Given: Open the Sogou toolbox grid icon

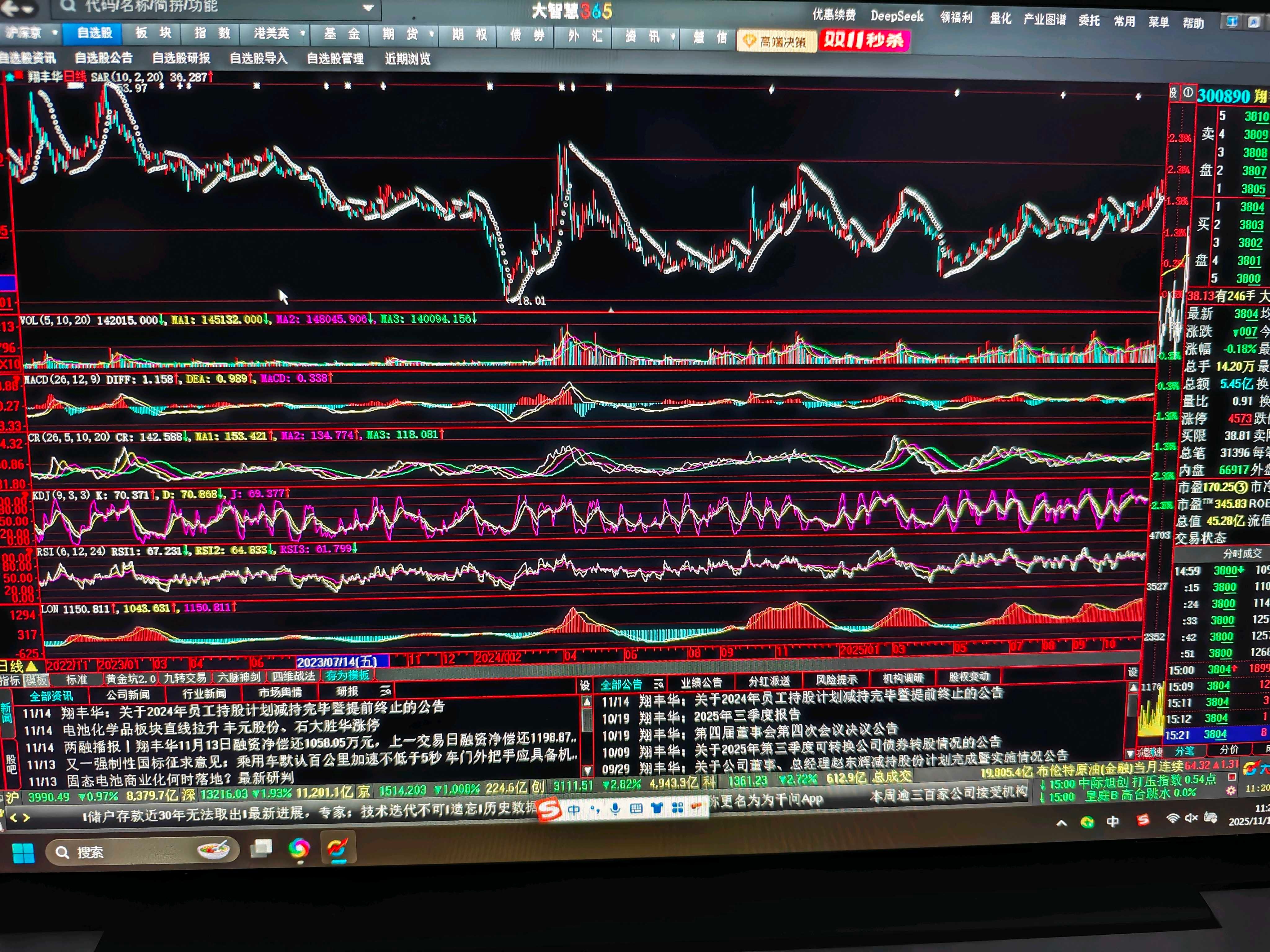Looking at the screenshot, I should coord(677,808).
